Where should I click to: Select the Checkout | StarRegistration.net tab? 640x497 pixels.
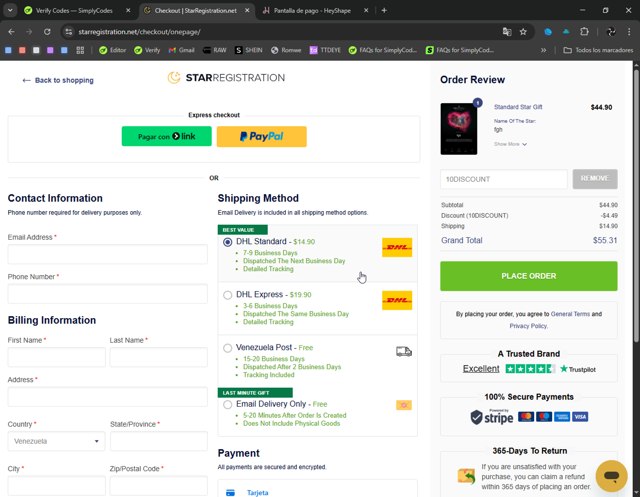click(196, 11)
